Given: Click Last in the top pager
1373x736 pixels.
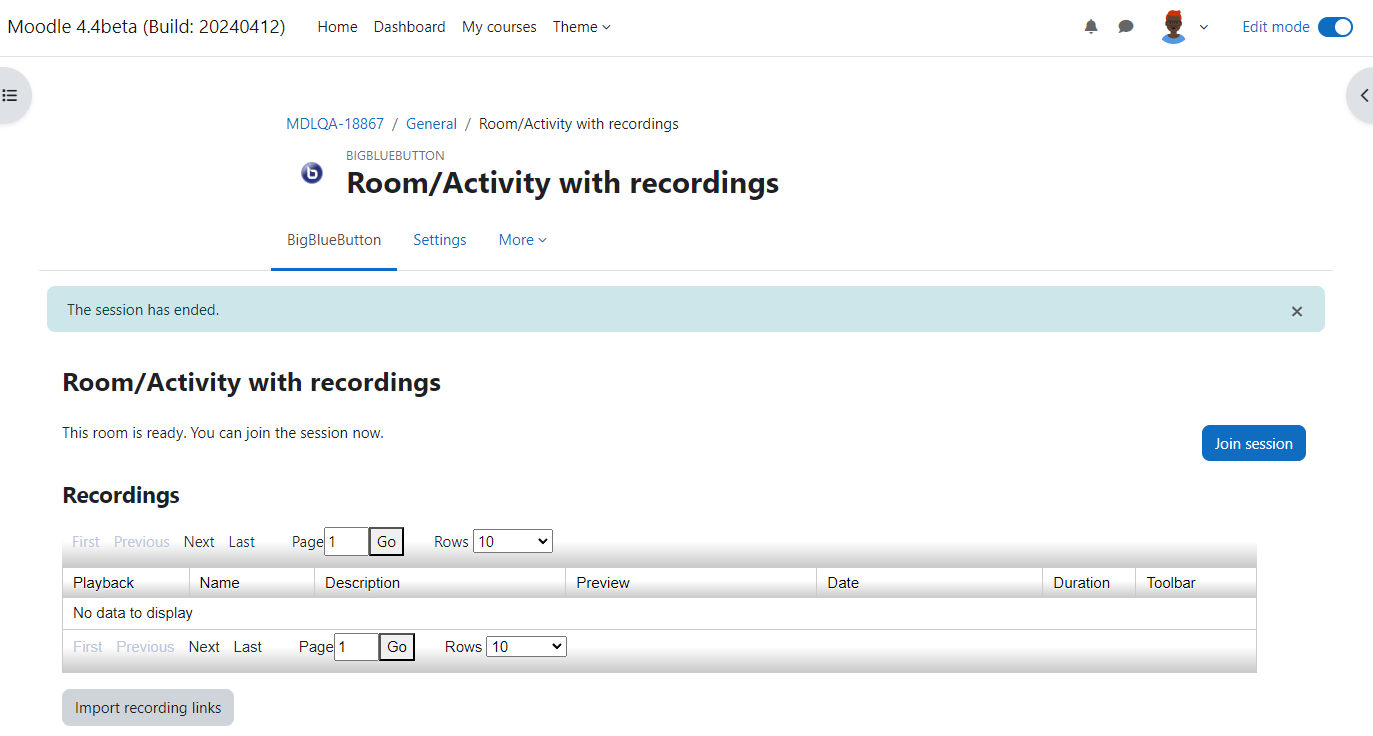Looking at the screenshot, I should [242, 542].
